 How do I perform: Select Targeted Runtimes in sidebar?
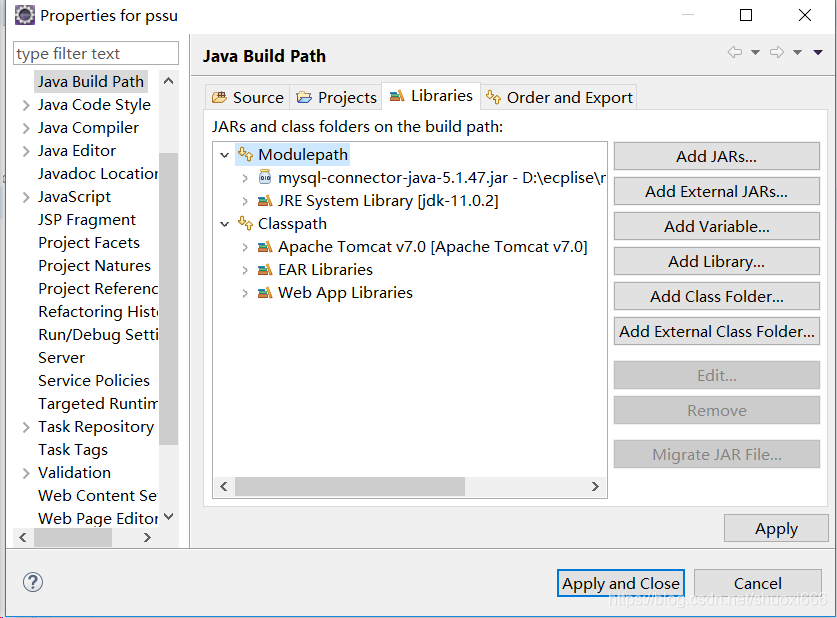[98, 404]
